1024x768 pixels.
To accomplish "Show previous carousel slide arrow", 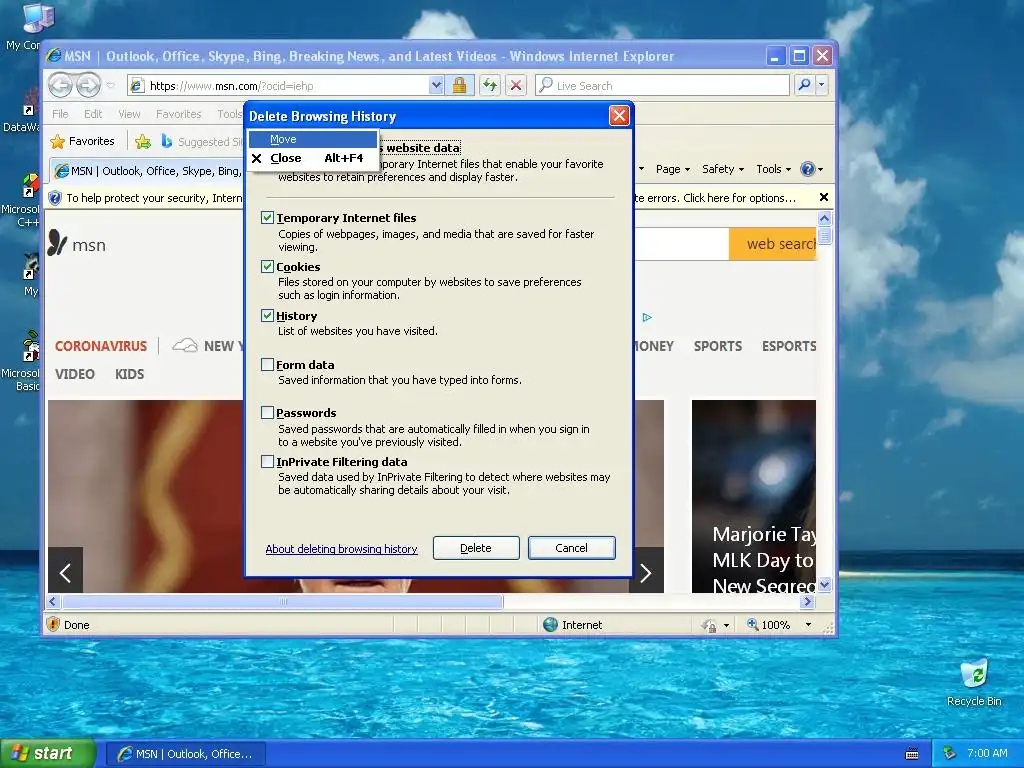I will click(65, 573).
